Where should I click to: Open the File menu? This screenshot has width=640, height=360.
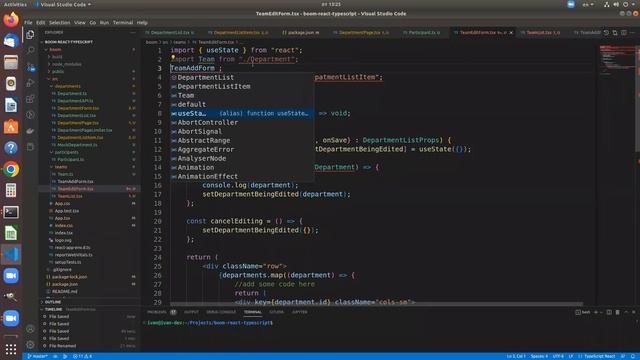[28, 23]
